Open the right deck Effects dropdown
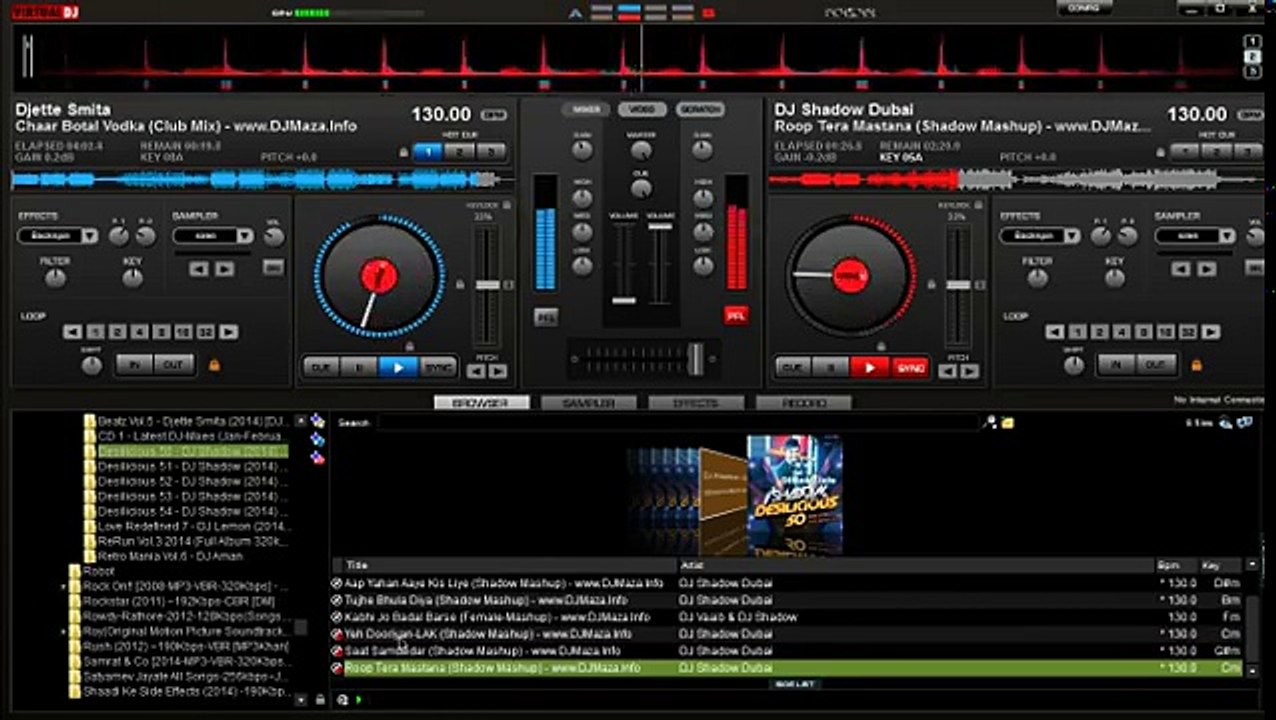1276x720 pixels. 1040,236
